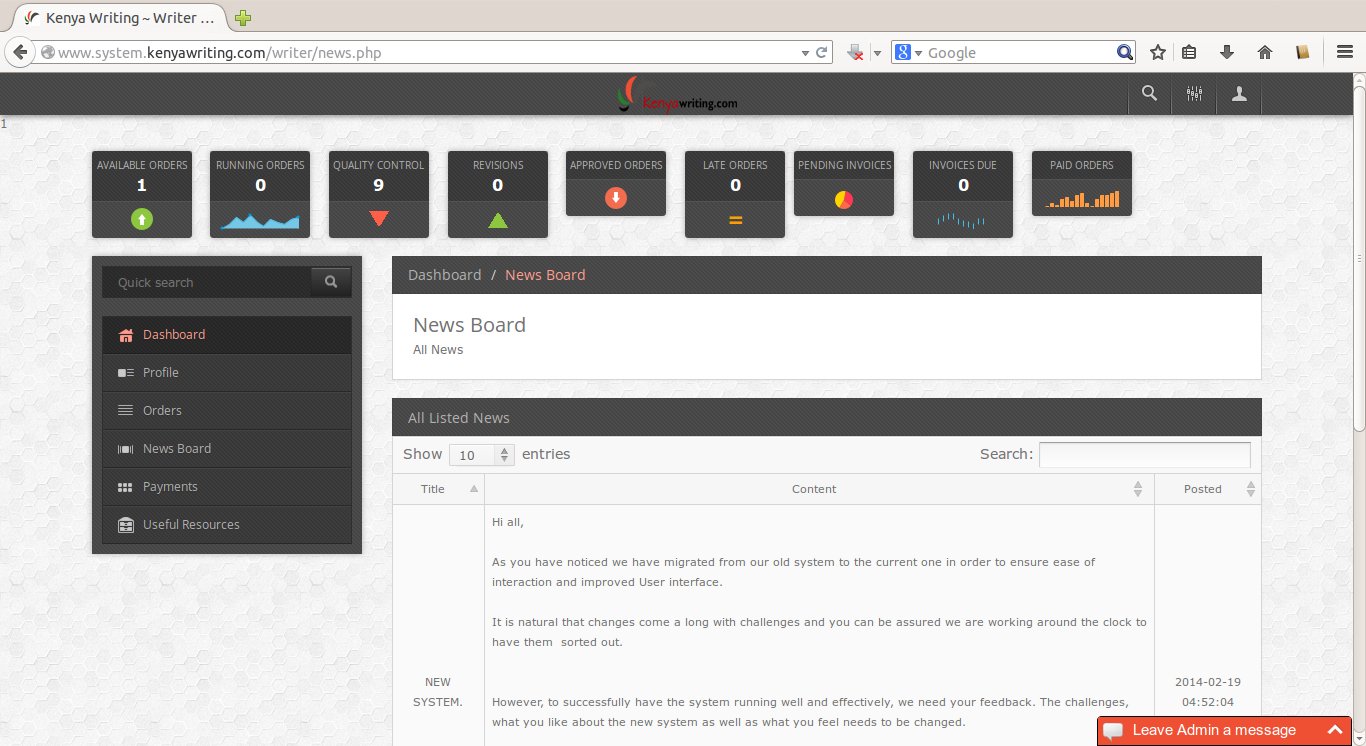Screen dimensions: 1366x746
Task: Open Useful Resources in the sidebar
Action: 191,525
